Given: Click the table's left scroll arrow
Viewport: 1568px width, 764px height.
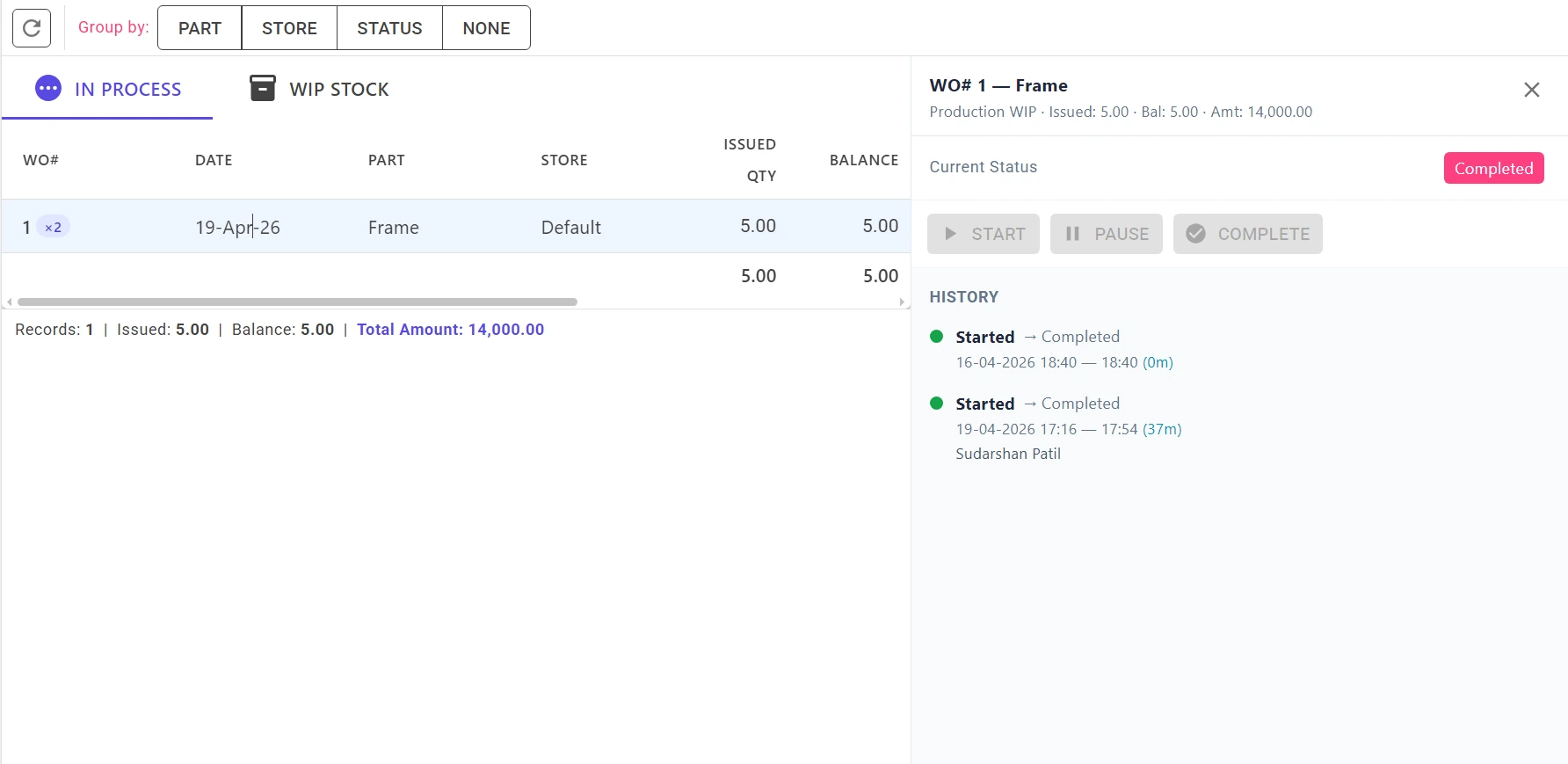Looking at the screenshot, I should pos(10,302).
